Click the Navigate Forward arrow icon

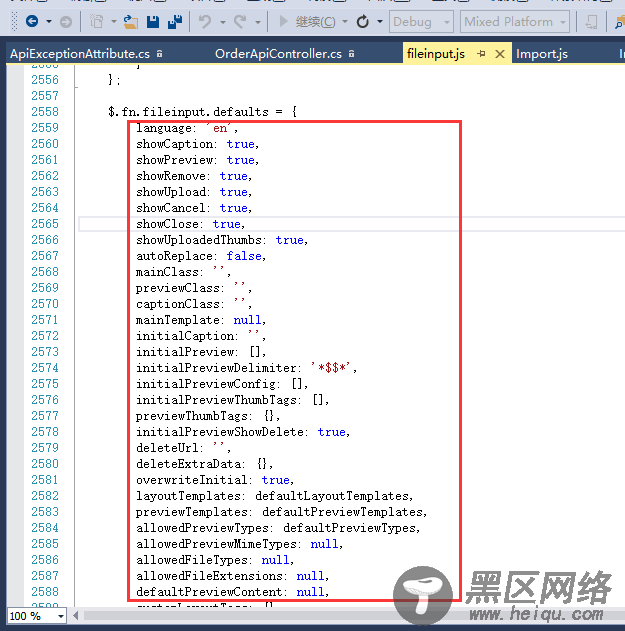[66, 21]
